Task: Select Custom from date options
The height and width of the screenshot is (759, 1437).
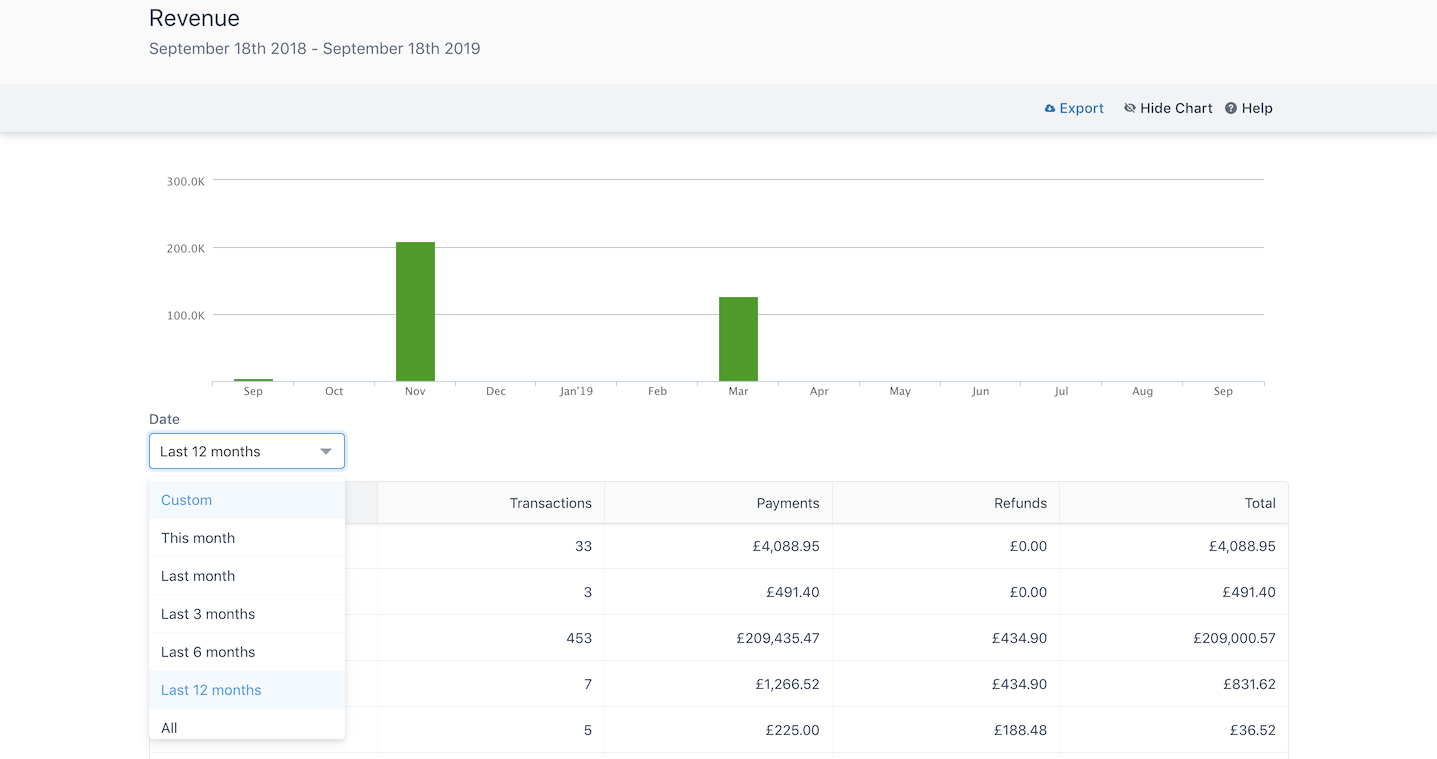Action: pos(247,500)
